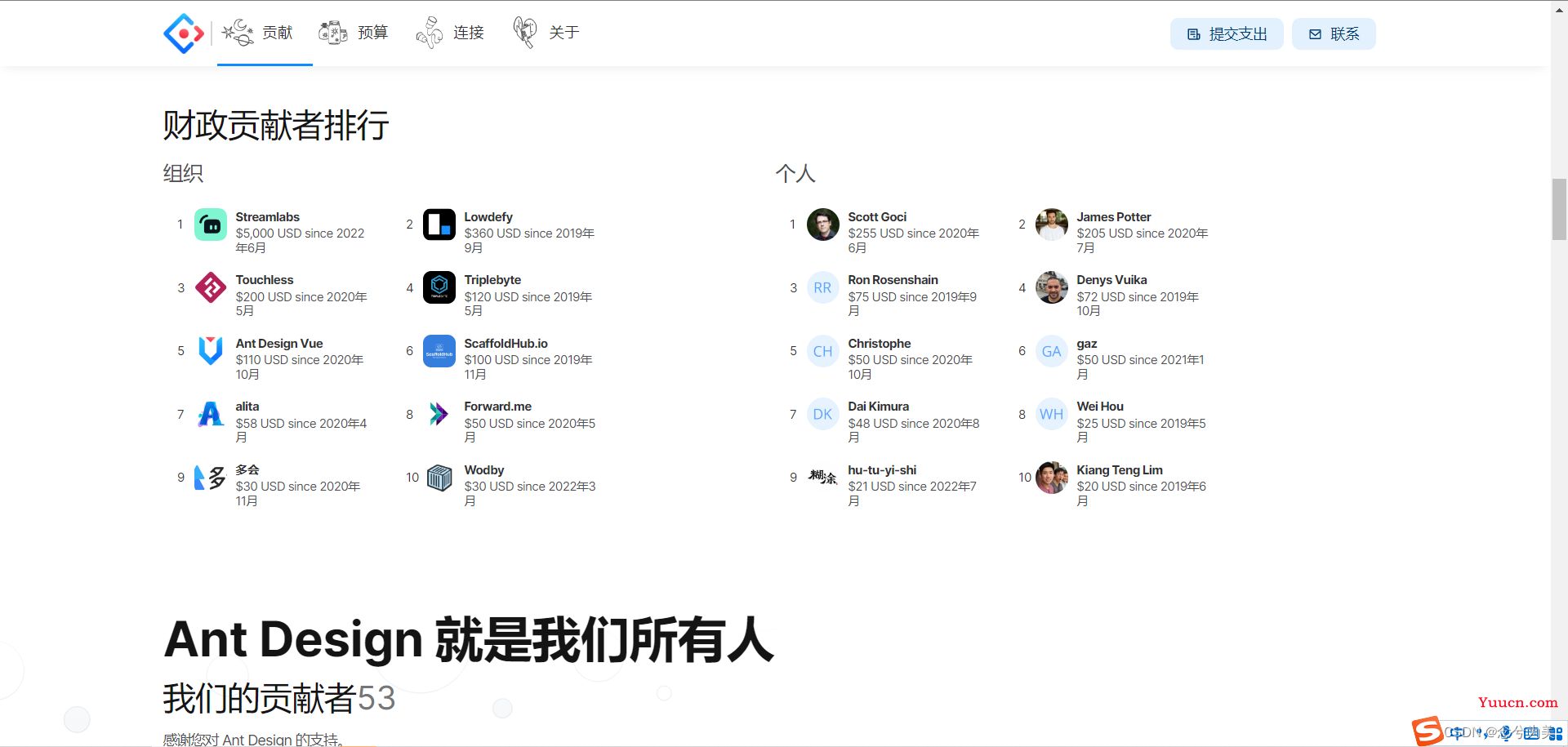Click the 我们的贡献者53 heading
The height and width of the screenshot is (747, 1568).
(x=279, y=698)
